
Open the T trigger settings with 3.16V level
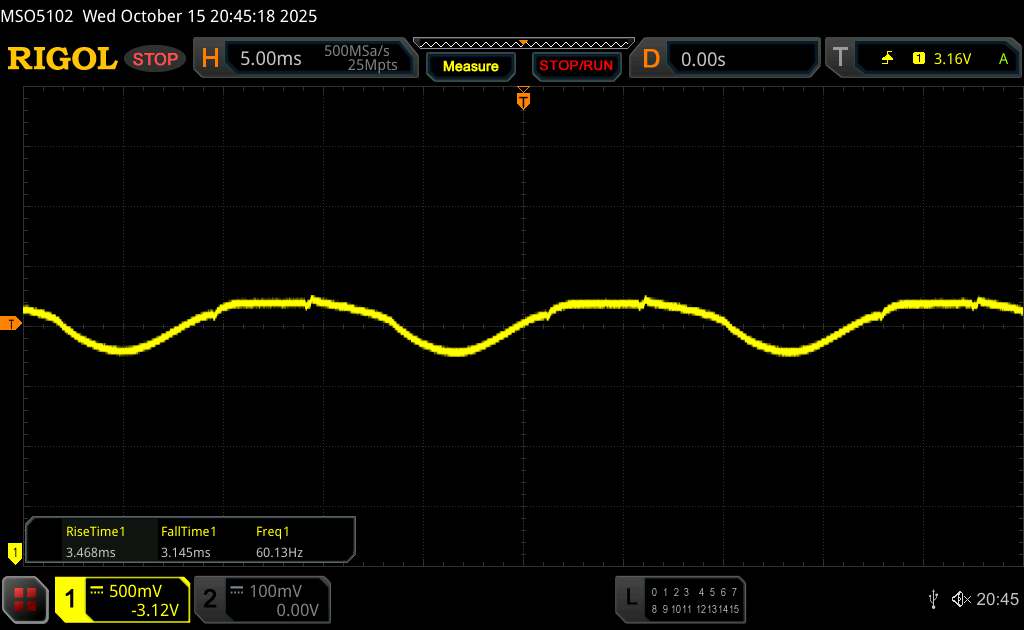pos(925,59)
